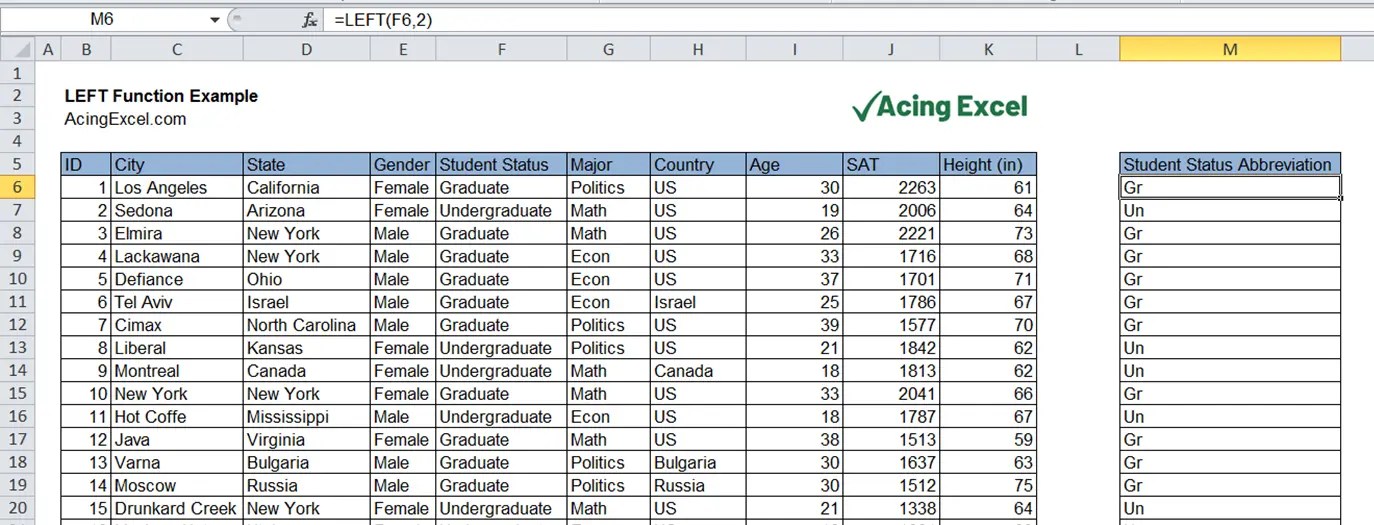1374x525 pixels.
Task: Click the 'North Carolina' cell
Action: point(306,325)
